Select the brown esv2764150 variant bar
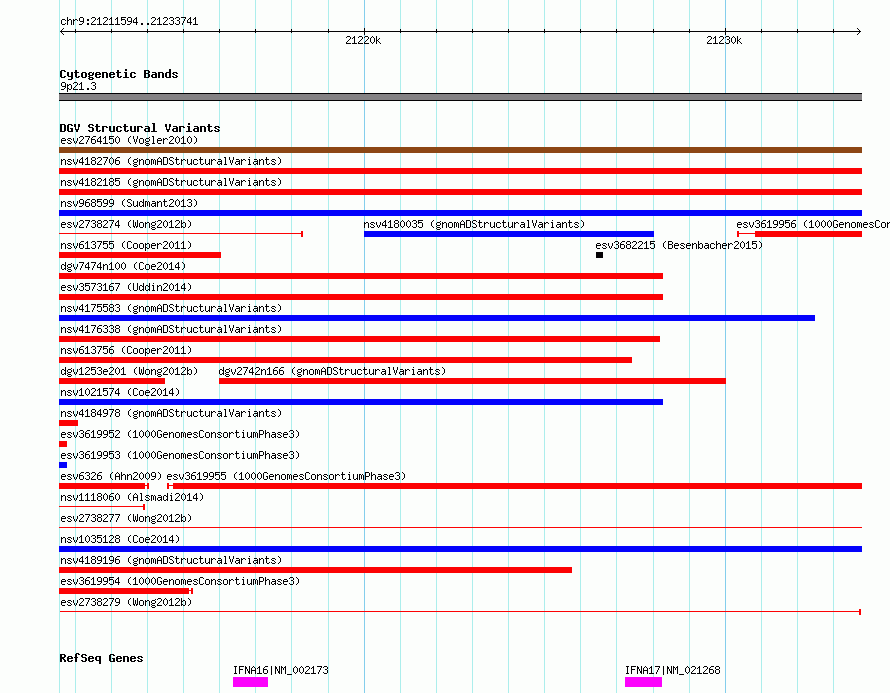Screen dimensions: 890x693 tap(460, 150)
